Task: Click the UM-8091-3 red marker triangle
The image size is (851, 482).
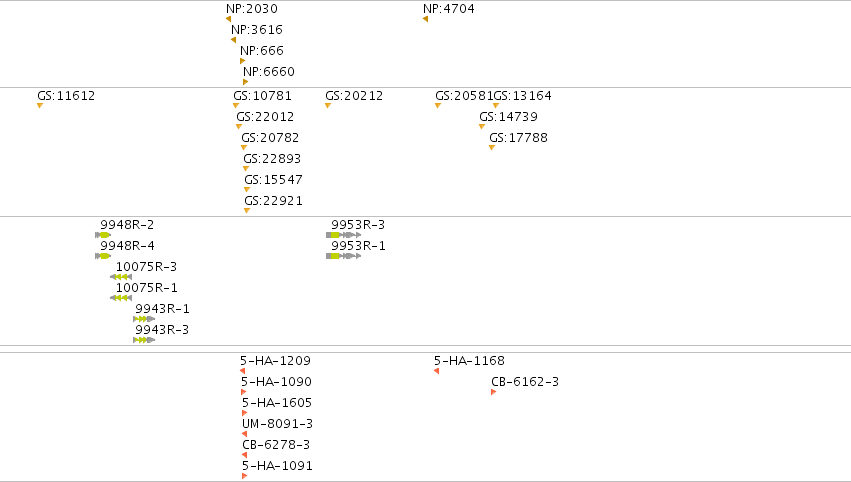Action: (244, 434)
